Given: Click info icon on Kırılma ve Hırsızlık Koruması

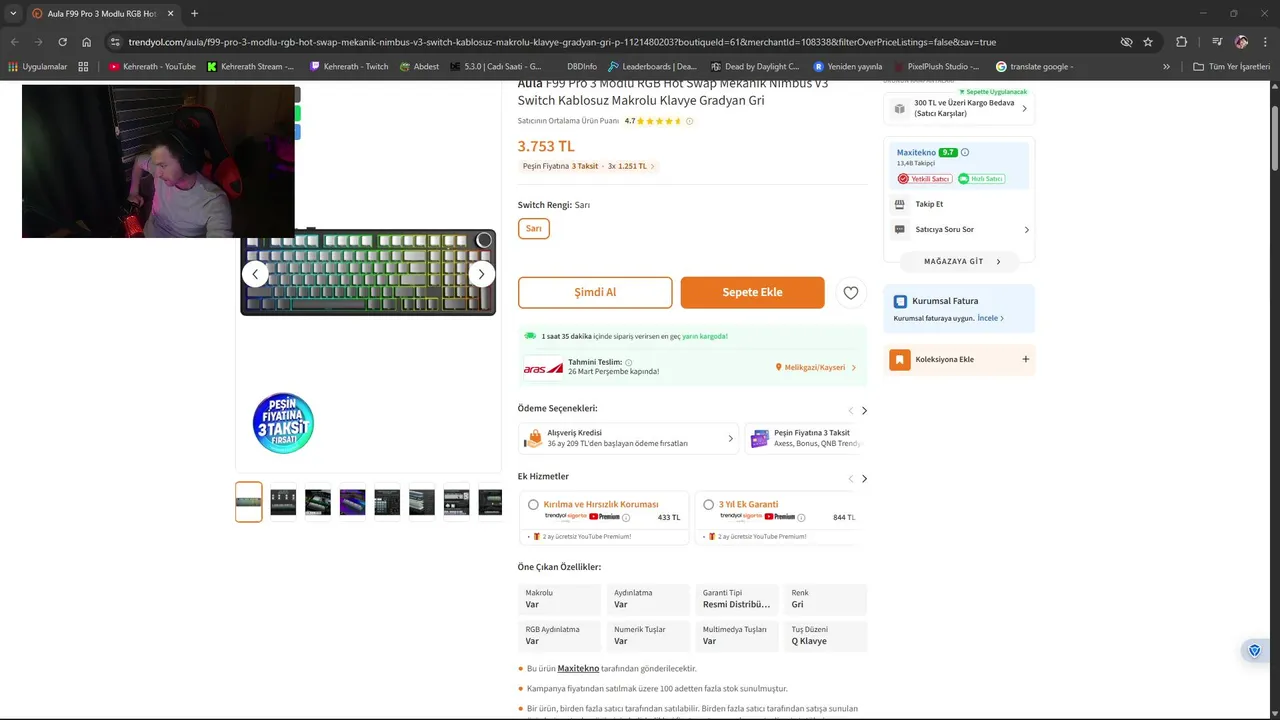Looking at the screenshot, I should (x=626, y=517).
